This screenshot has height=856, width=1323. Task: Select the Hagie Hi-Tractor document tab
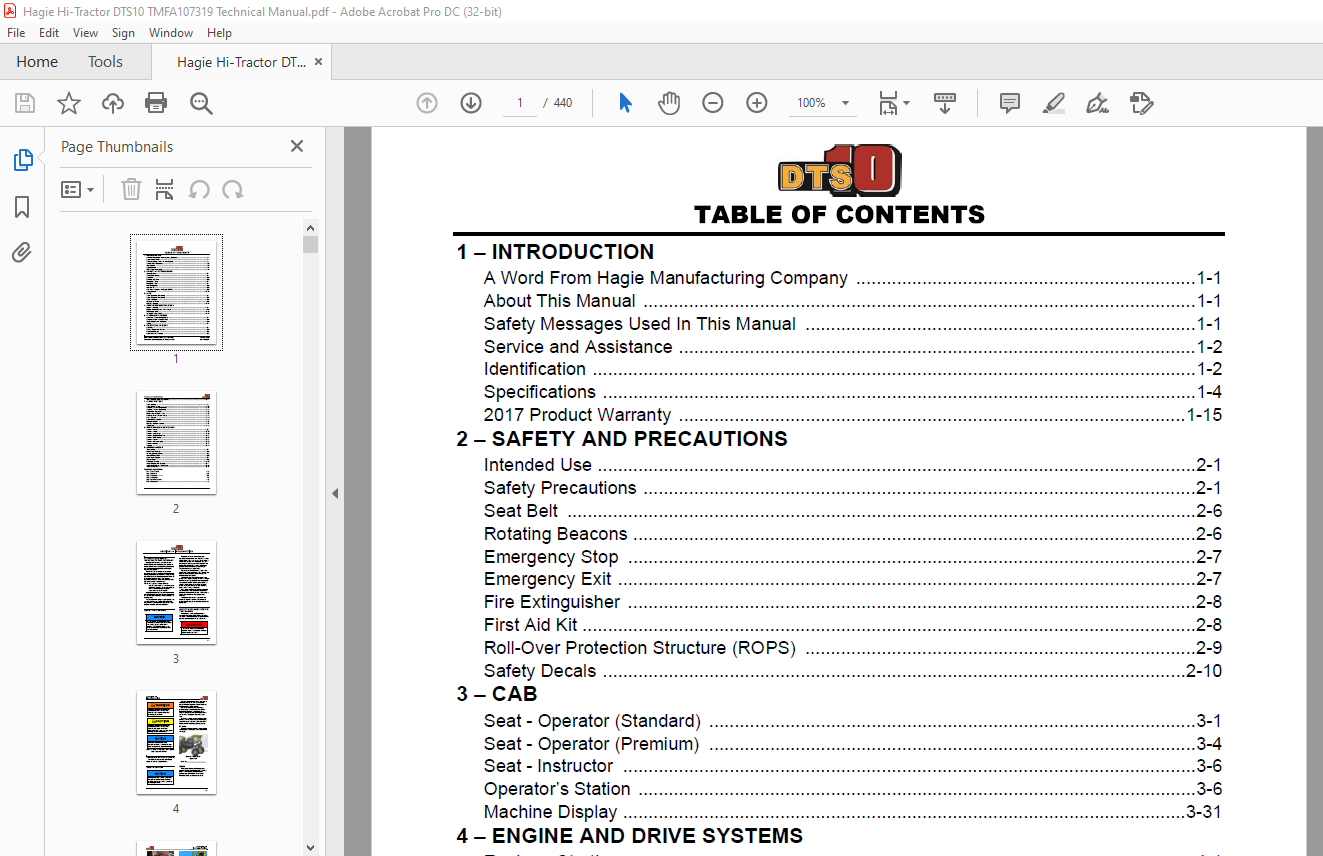241,62
